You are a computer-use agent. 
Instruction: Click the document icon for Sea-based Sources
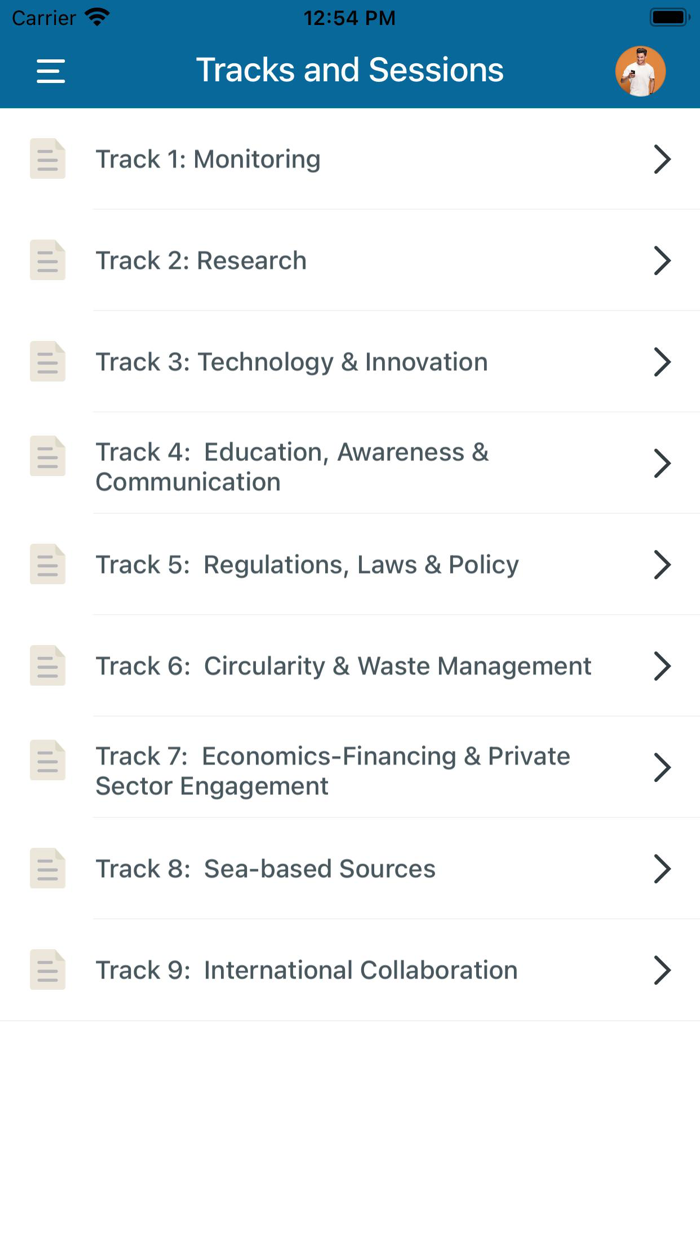(x=47, y=868)
